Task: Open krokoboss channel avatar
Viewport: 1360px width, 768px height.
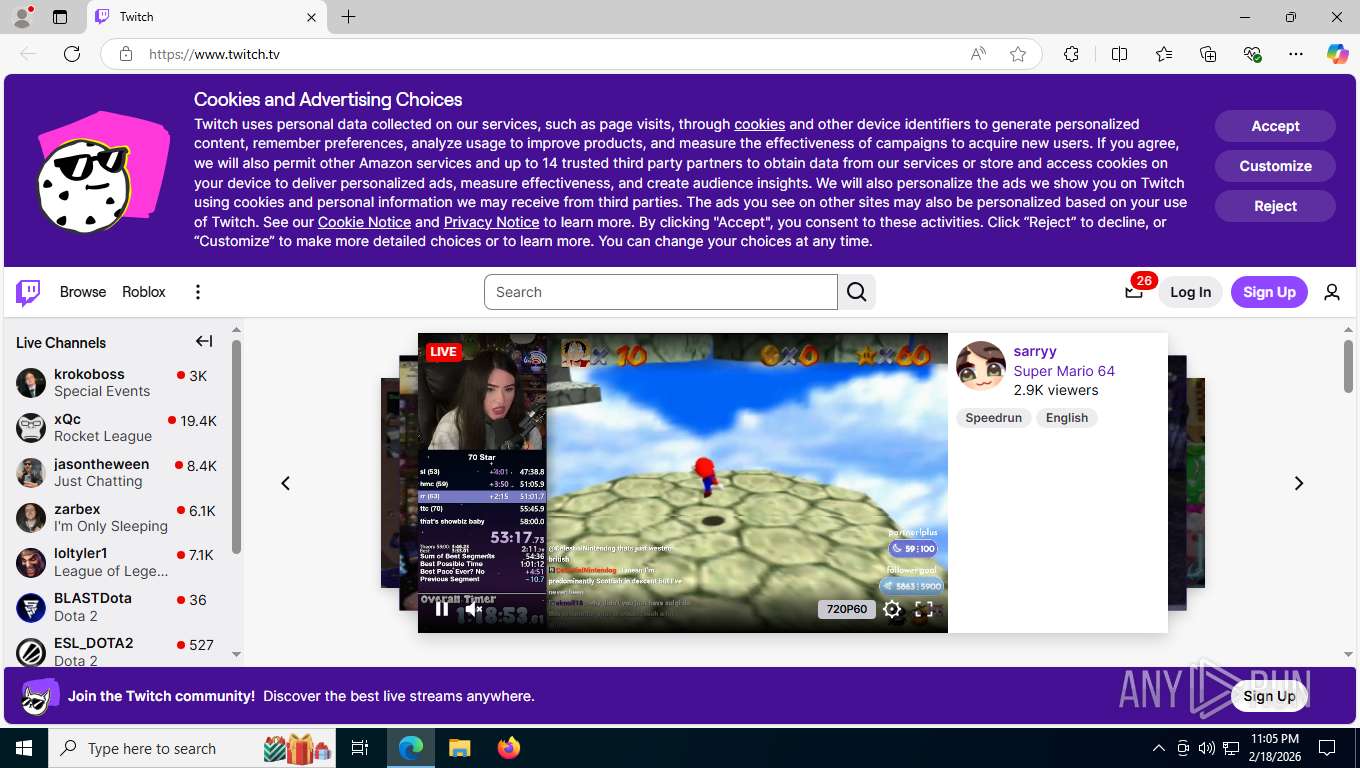Action: [x=31, y=383]
